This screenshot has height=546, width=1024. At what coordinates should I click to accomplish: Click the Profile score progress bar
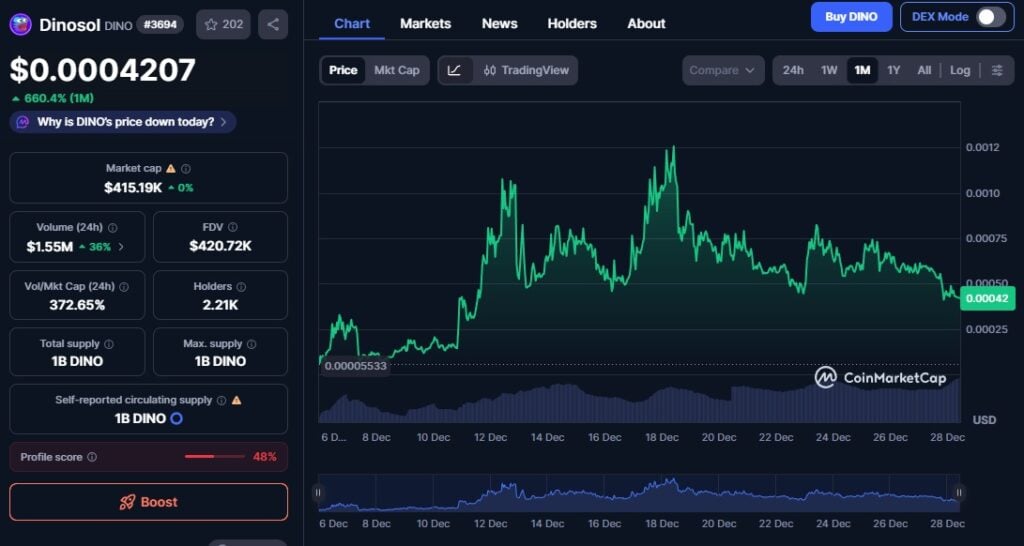[x=215, y=457]
